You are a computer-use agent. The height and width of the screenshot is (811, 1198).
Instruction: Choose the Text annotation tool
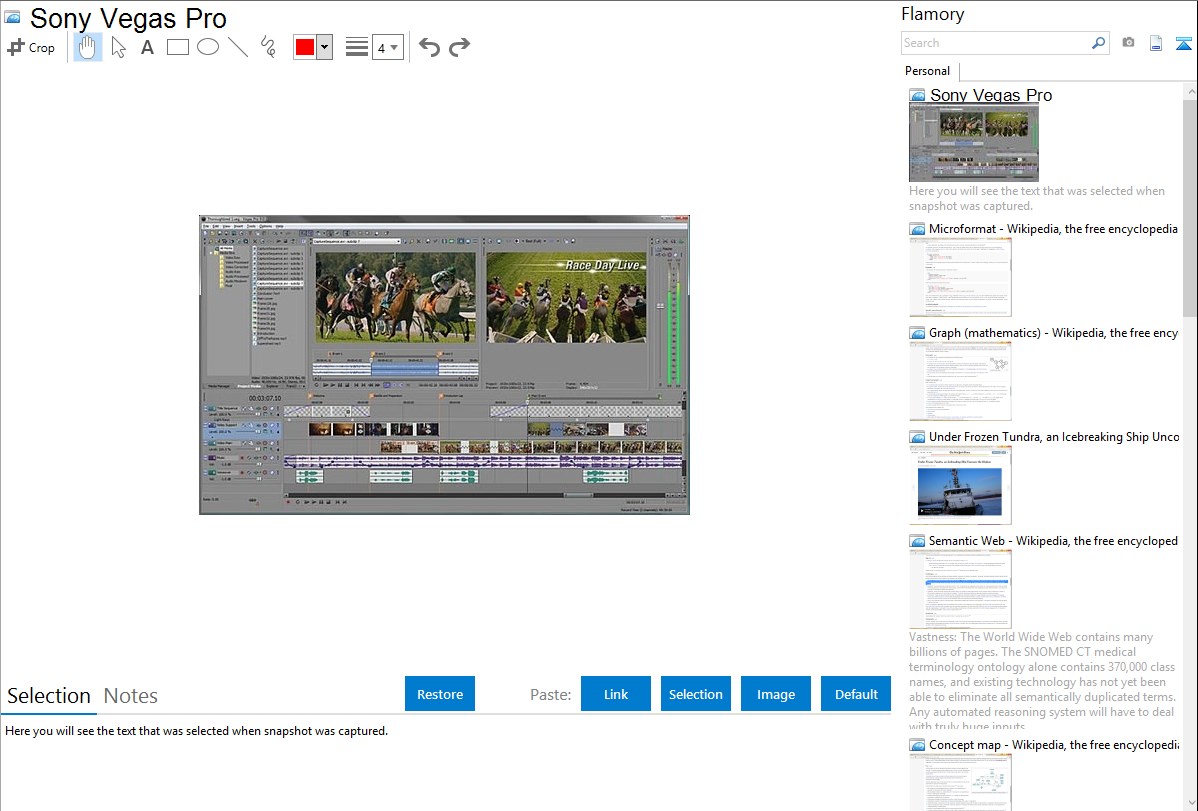[147, 47]
